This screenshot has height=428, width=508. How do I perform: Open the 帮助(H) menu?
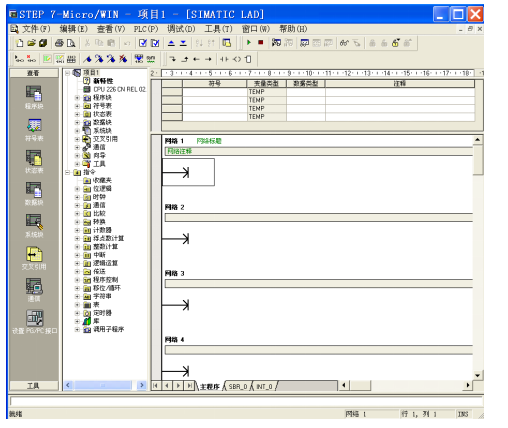coord(293,29)
